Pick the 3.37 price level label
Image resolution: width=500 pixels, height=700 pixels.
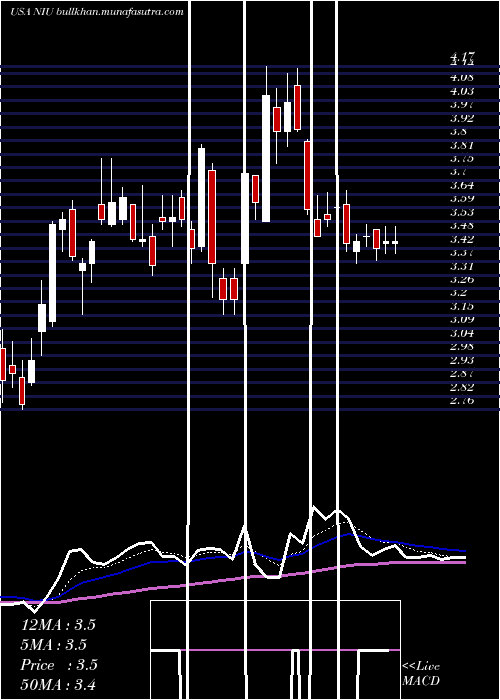click(462, 253)
